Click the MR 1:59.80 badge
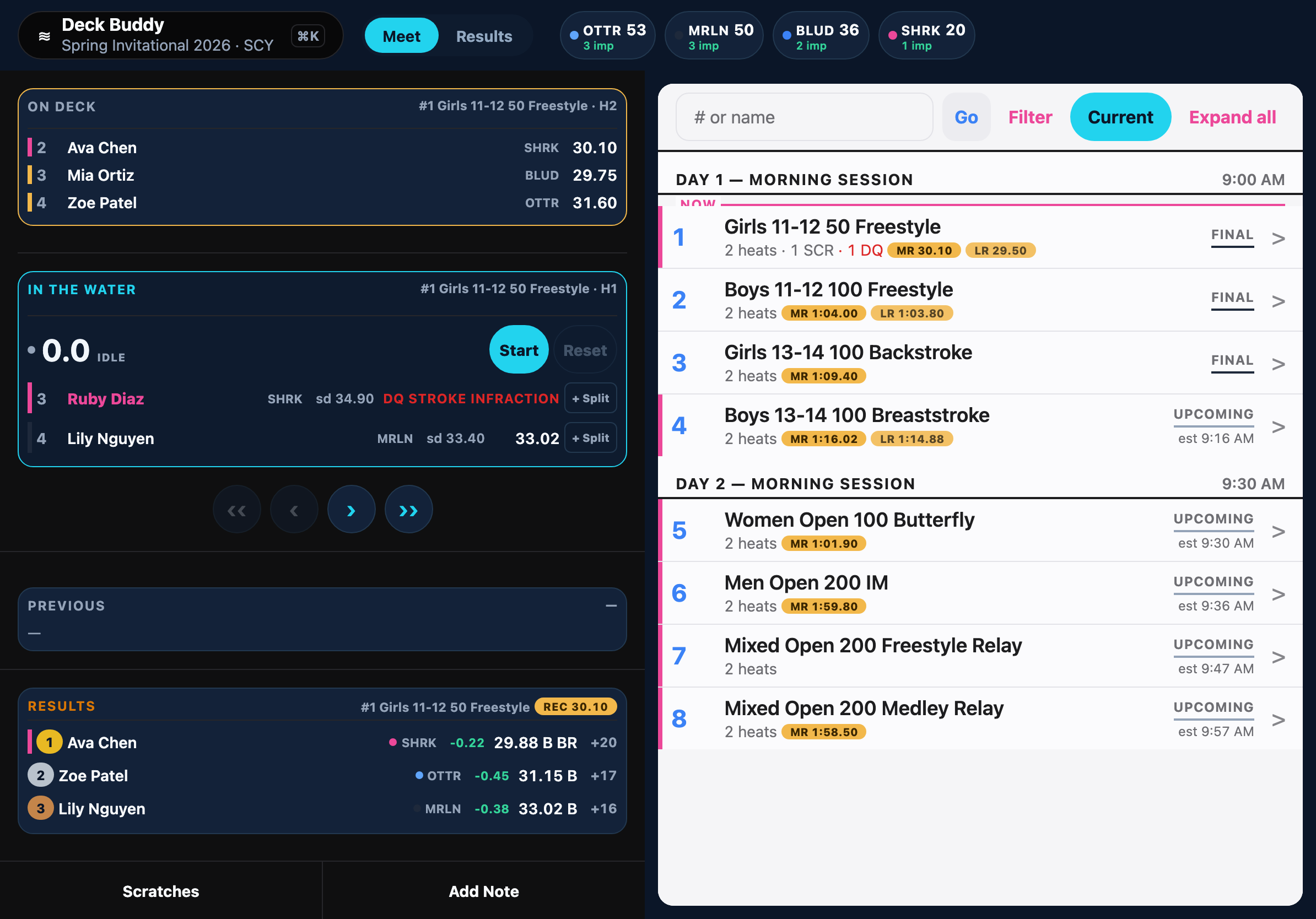Screen dimensions: 1316x919 tap(824, 606)
